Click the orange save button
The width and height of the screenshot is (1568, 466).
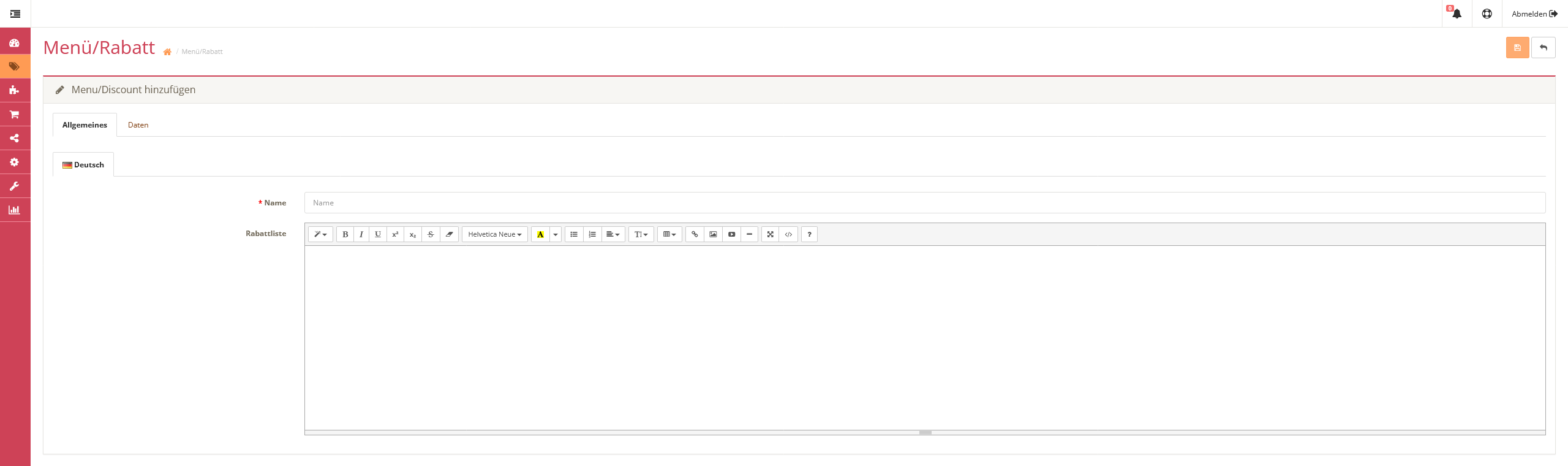click(1517, 48)
